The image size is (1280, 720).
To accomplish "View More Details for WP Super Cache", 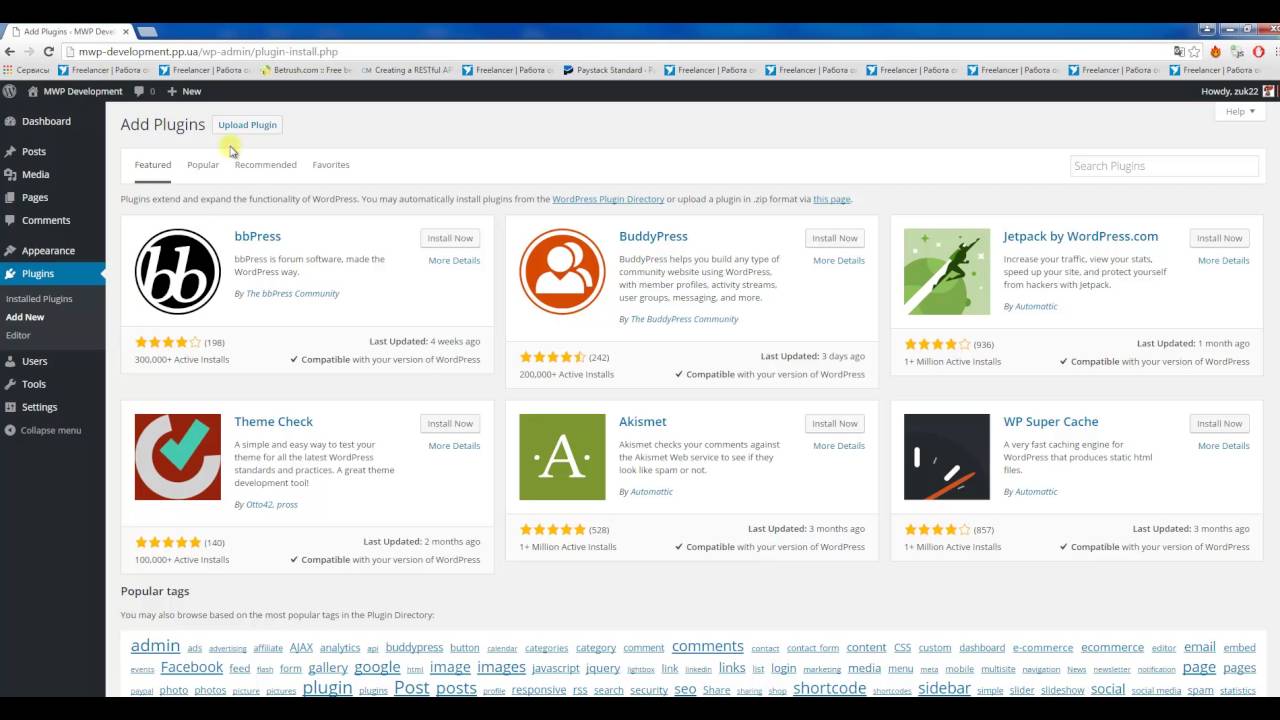I will click(1224, 446).
